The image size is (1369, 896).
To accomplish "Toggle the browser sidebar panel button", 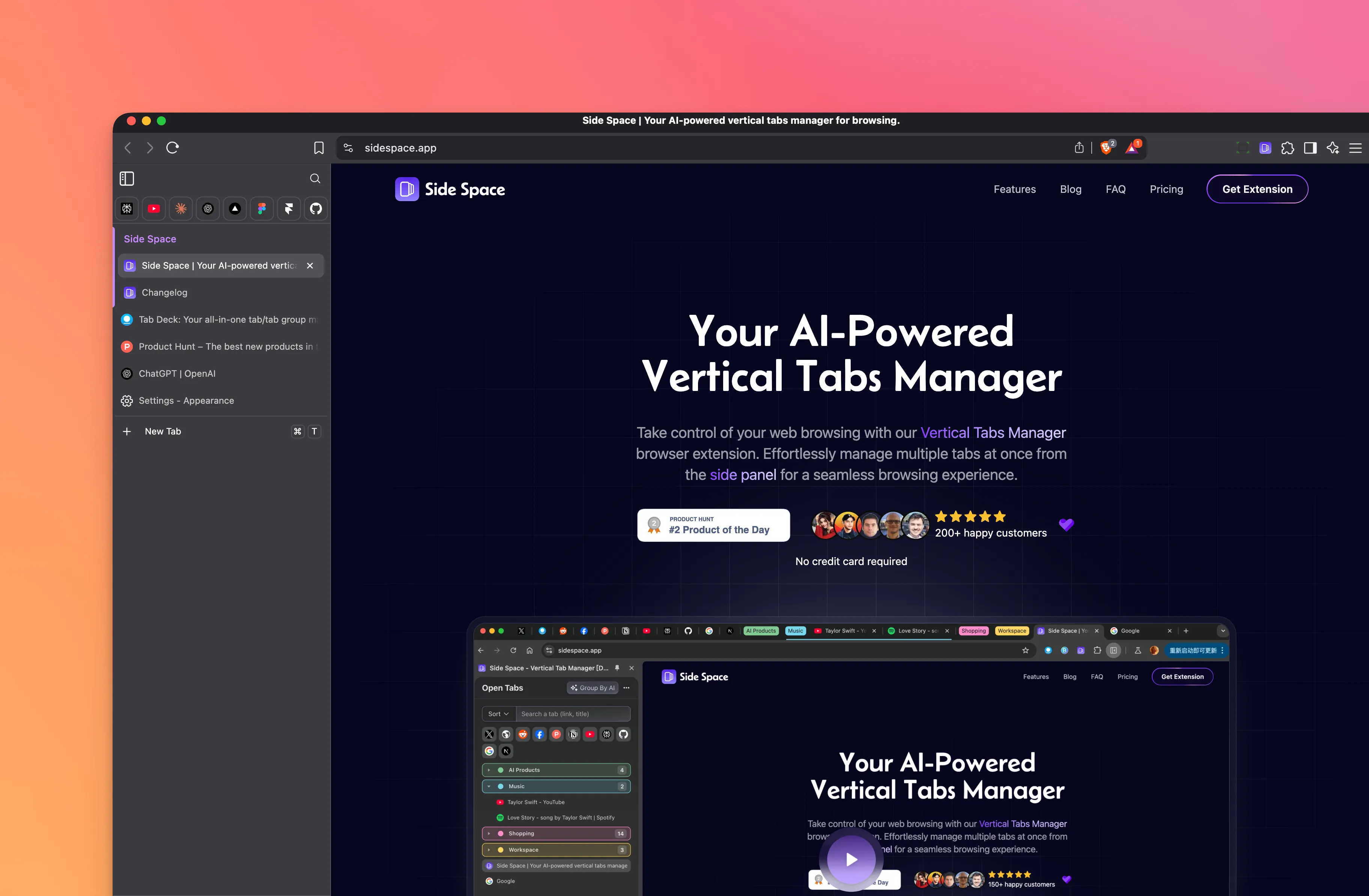I will 1310,148.
